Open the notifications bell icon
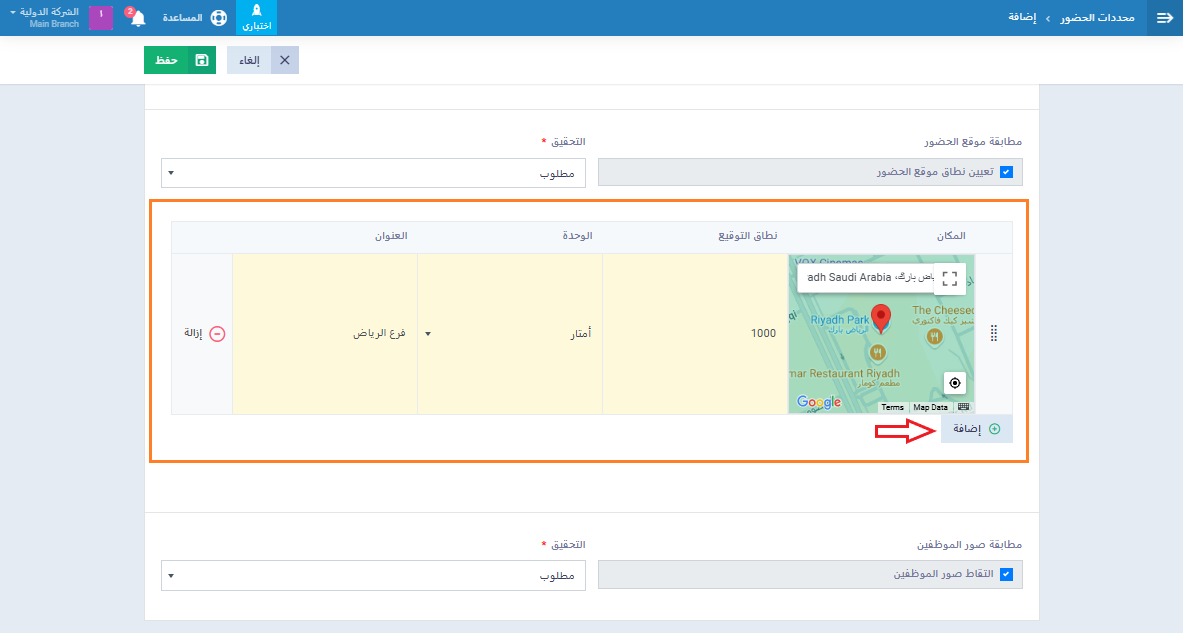The width and height of the screenshot is (1183, 633). (137, 18)
